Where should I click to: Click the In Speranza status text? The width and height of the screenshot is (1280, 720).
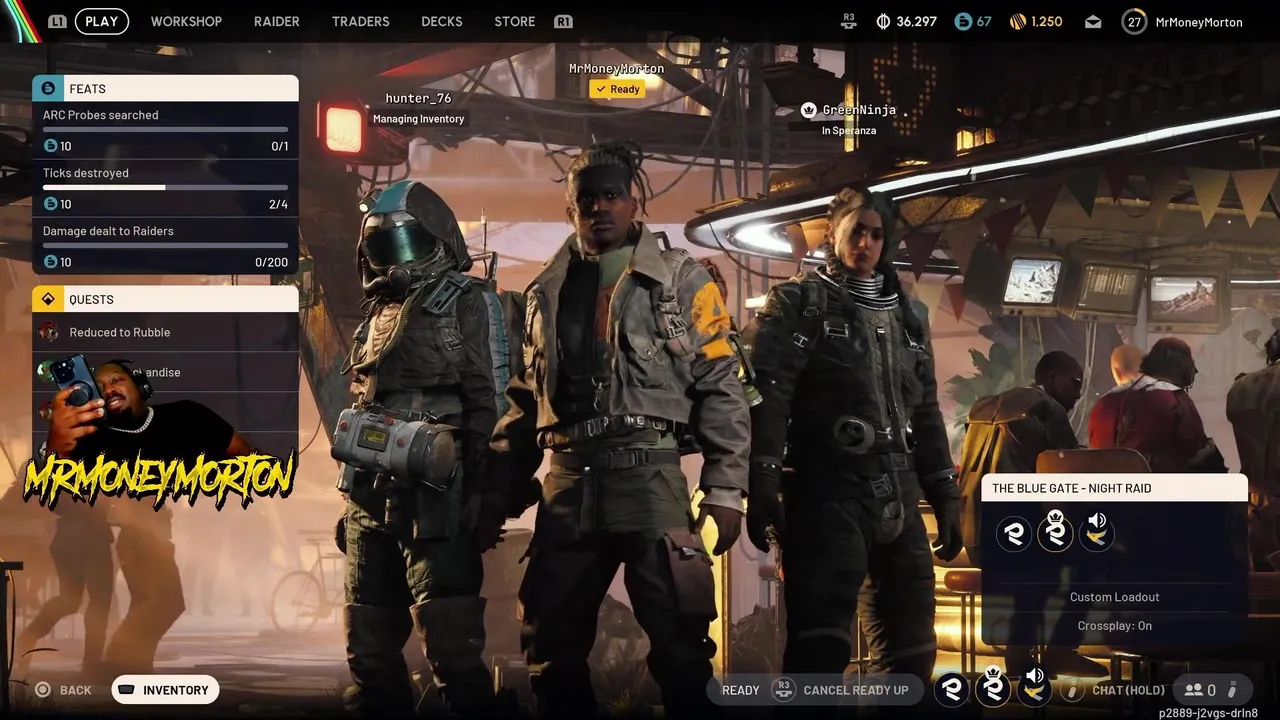pyautogui.click(x=848, y=131)
